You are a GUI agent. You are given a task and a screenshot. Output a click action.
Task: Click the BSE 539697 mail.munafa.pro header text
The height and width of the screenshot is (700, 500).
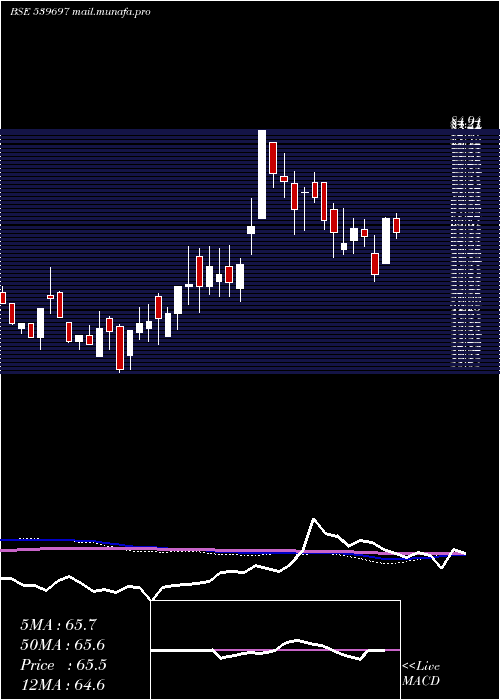(x=80, y=12)
